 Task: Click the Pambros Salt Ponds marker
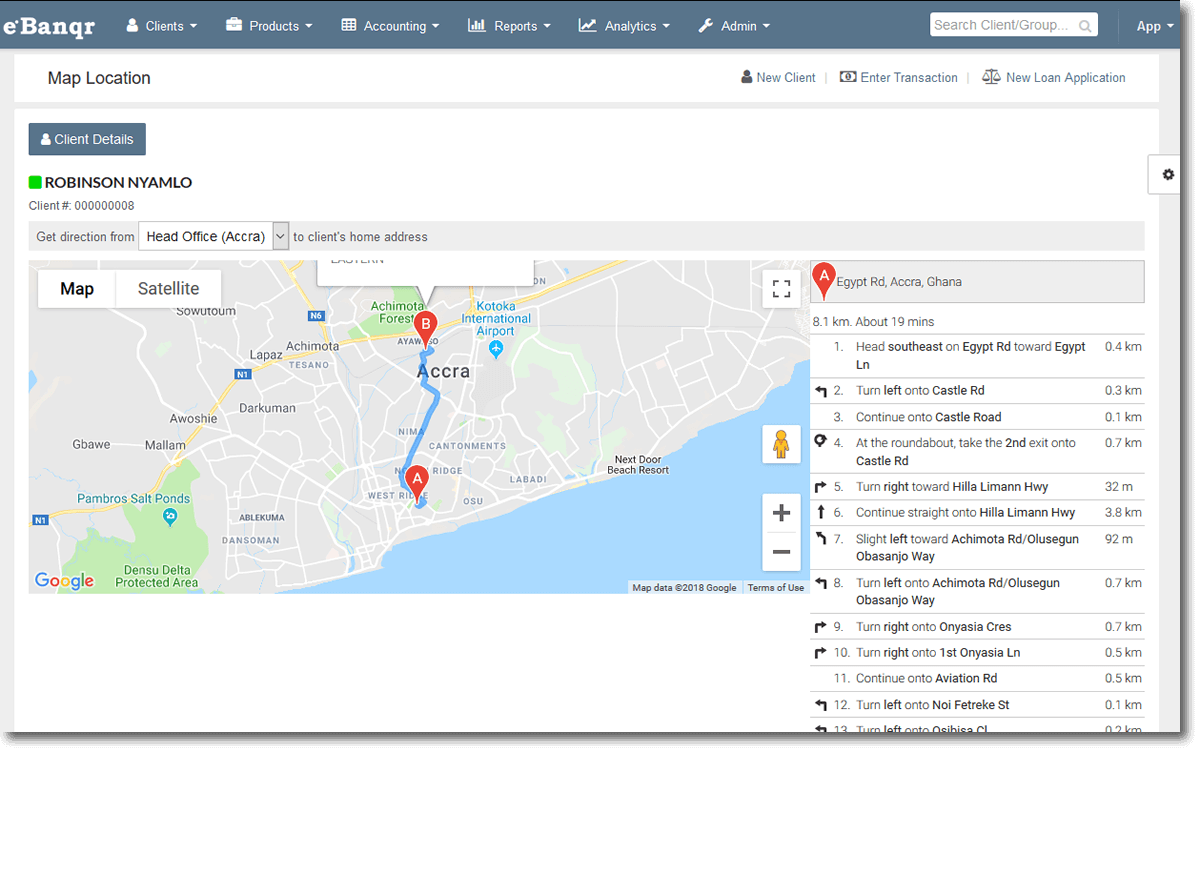click(170, 516)
